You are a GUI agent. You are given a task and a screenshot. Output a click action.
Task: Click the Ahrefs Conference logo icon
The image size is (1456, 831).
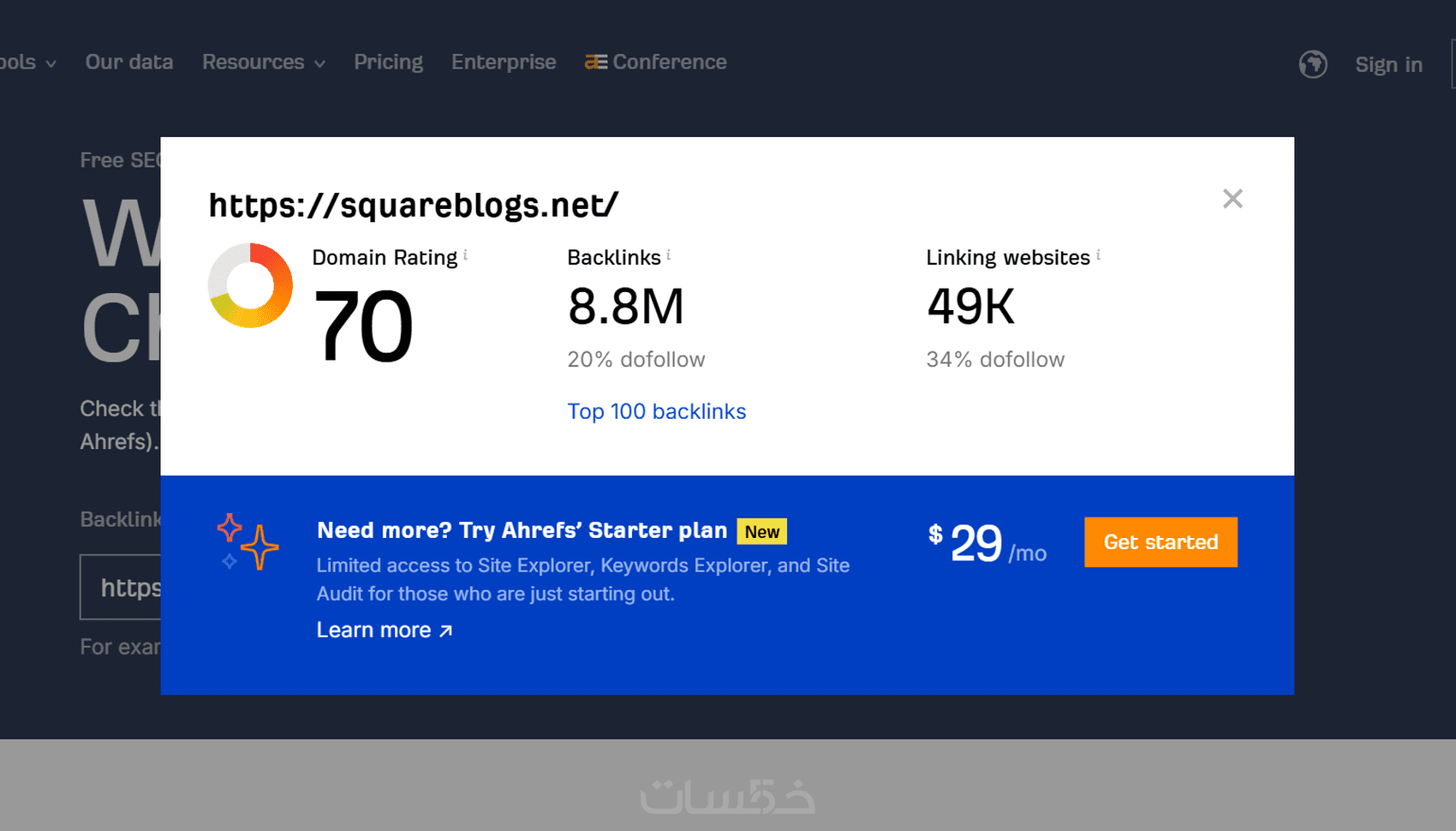[x=596, y=62]
